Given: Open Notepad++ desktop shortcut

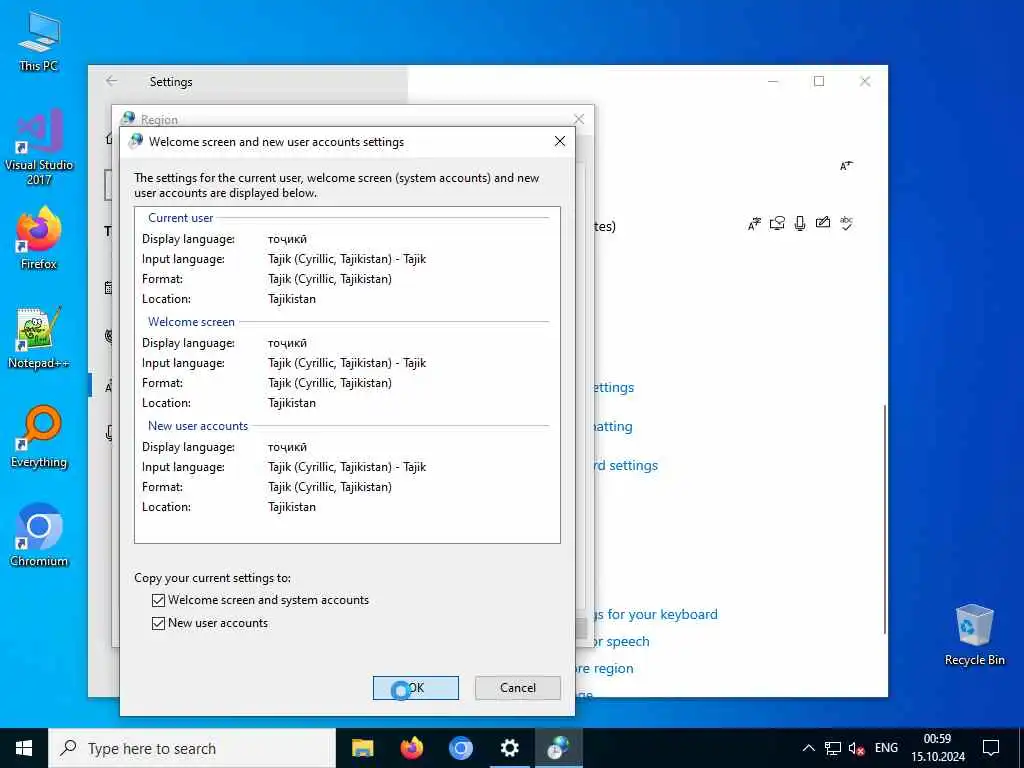Looking at the screenshot, I should coord(39,338).
